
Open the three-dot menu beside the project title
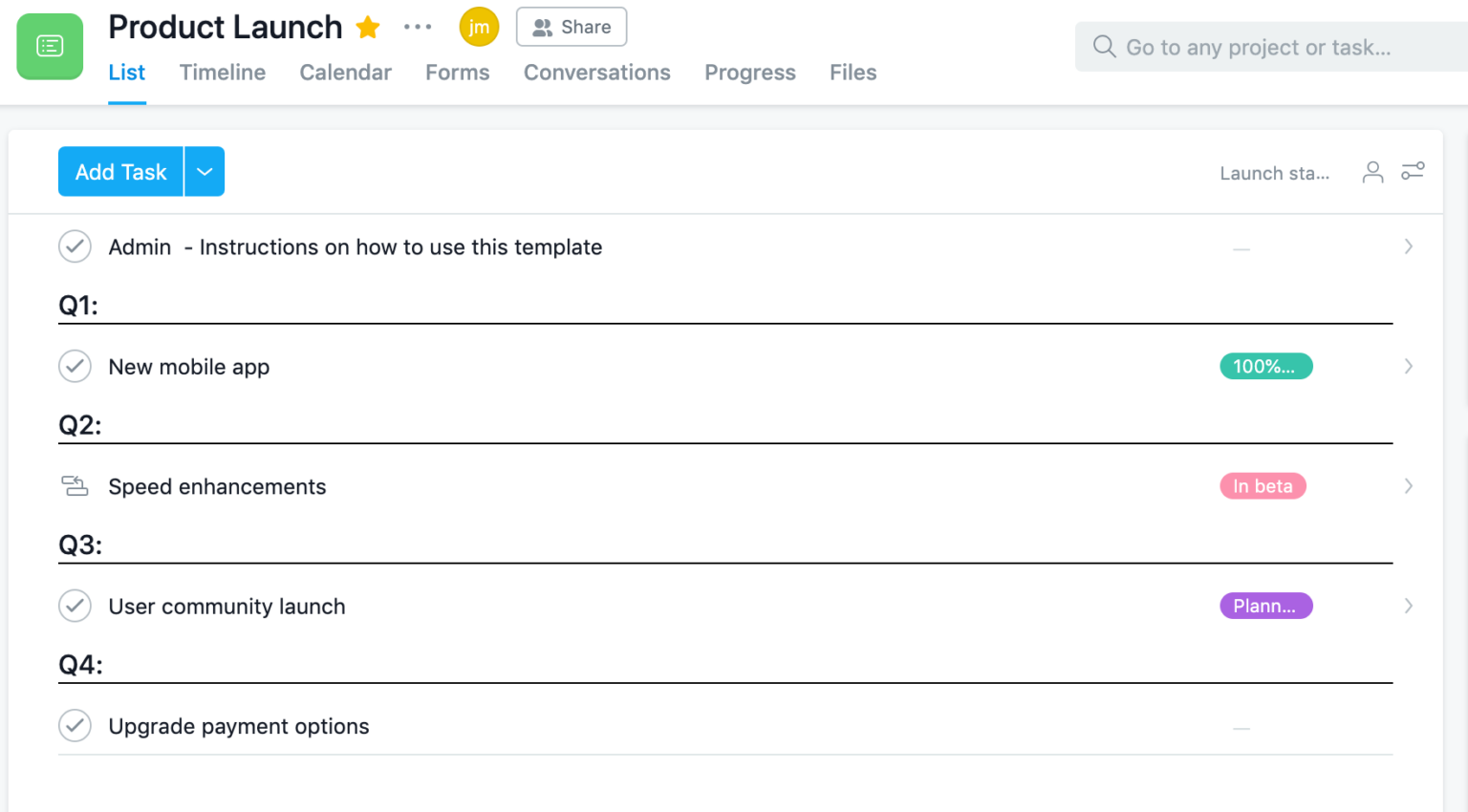pos(418,27)
